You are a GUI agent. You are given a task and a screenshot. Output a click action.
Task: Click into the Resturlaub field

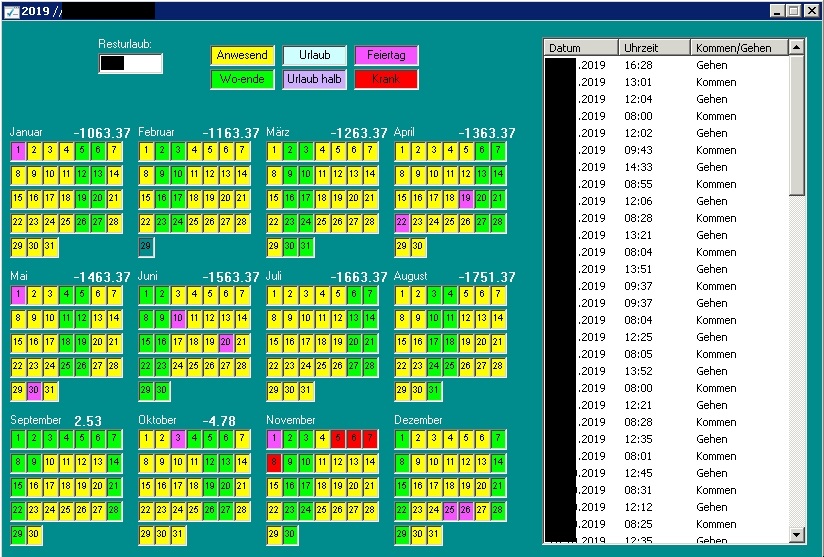click(131, 63)
